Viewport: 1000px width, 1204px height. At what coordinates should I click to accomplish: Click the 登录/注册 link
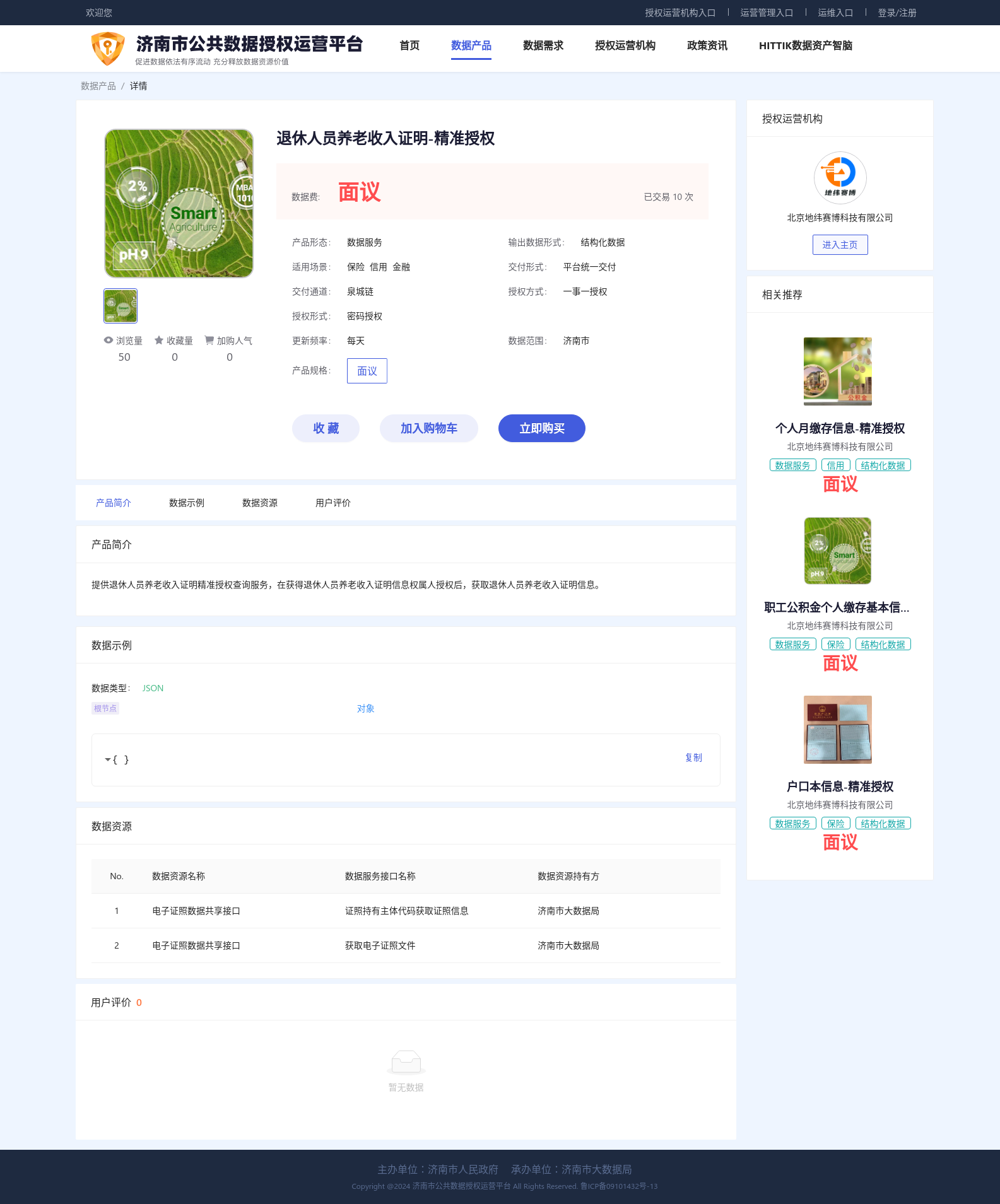pos(897,13)
